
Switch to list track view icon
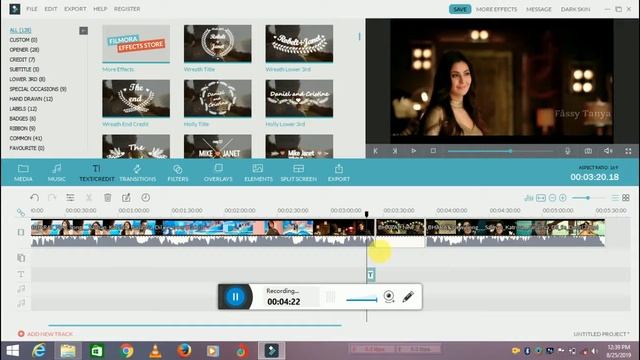(x=615, y=198)
